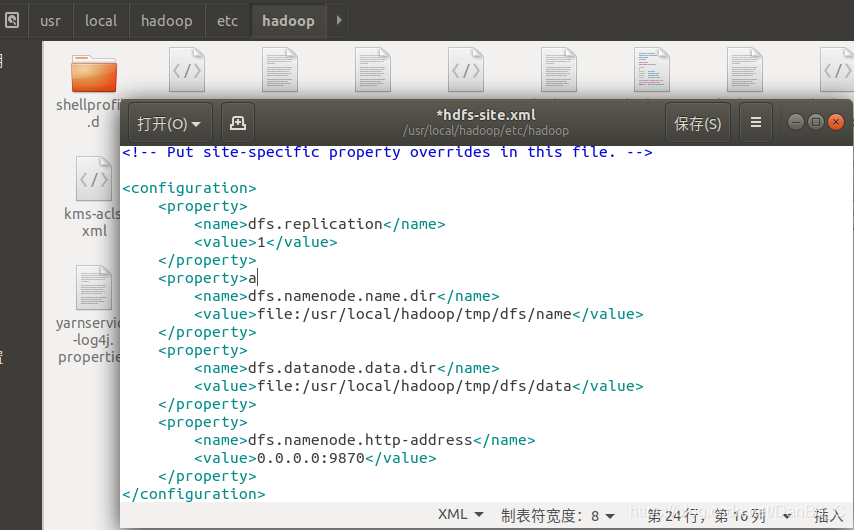854x530 pixels.
Task: Maximize the gedit window
Action: [815, 122]
